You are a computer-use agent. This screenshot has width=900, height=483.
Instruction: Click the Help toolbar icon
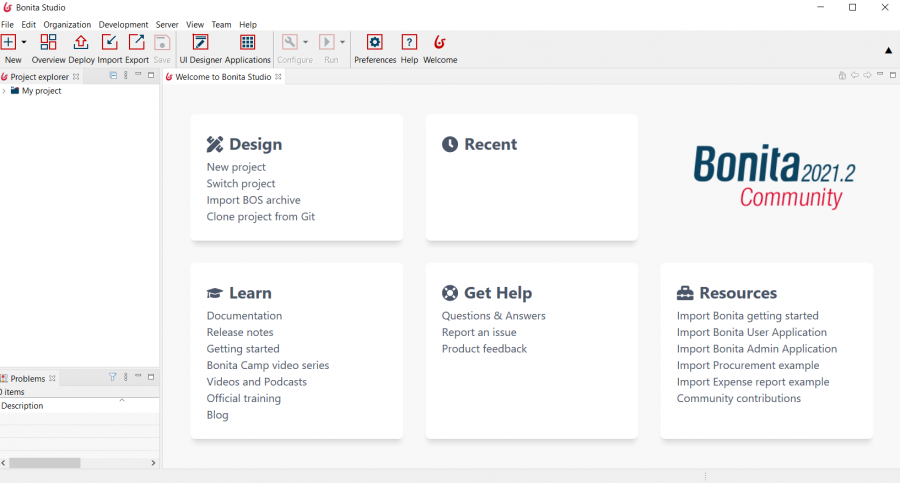[409, 42]
